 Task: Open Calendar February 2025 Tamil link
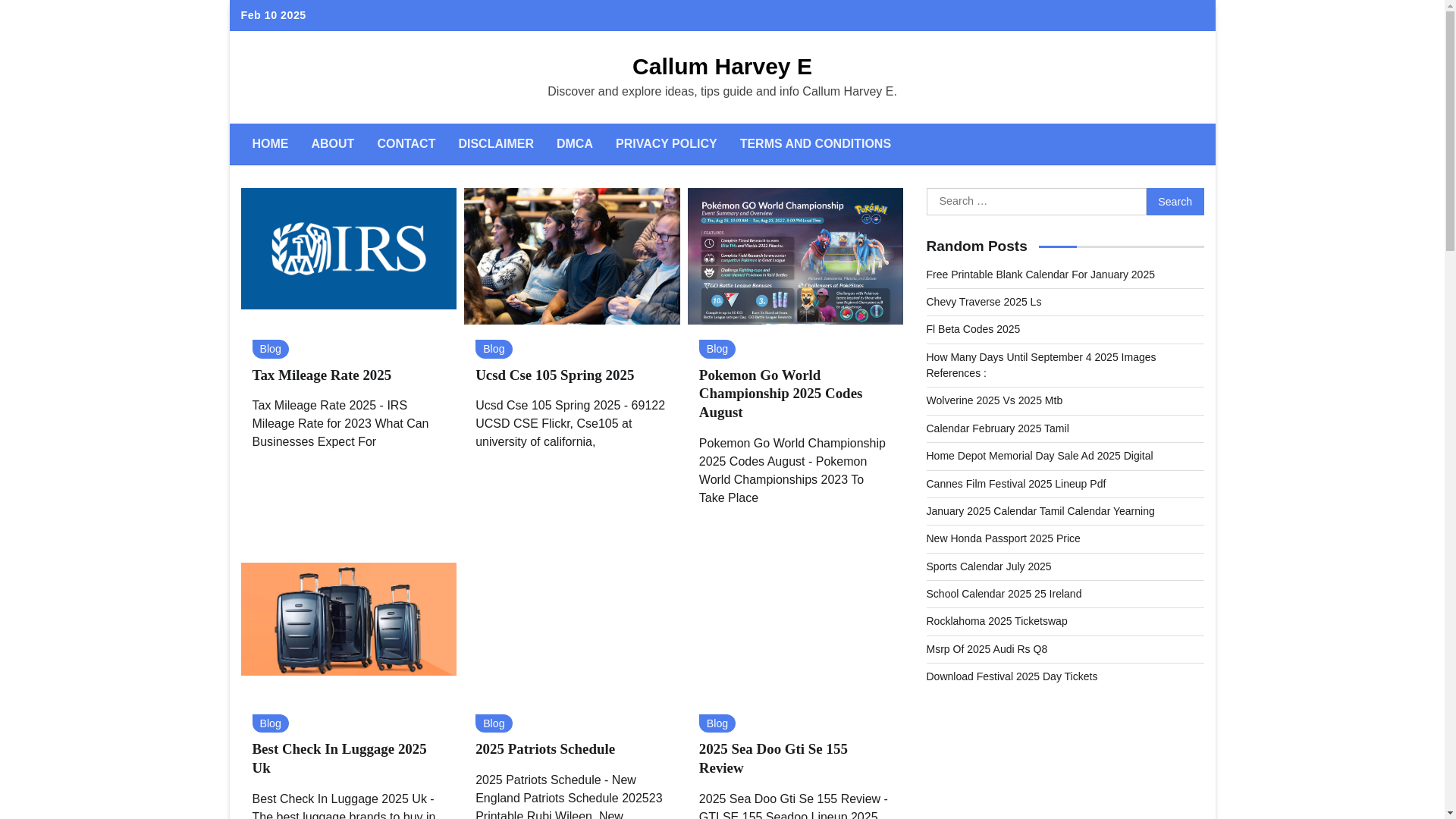[x=998, y=428]
